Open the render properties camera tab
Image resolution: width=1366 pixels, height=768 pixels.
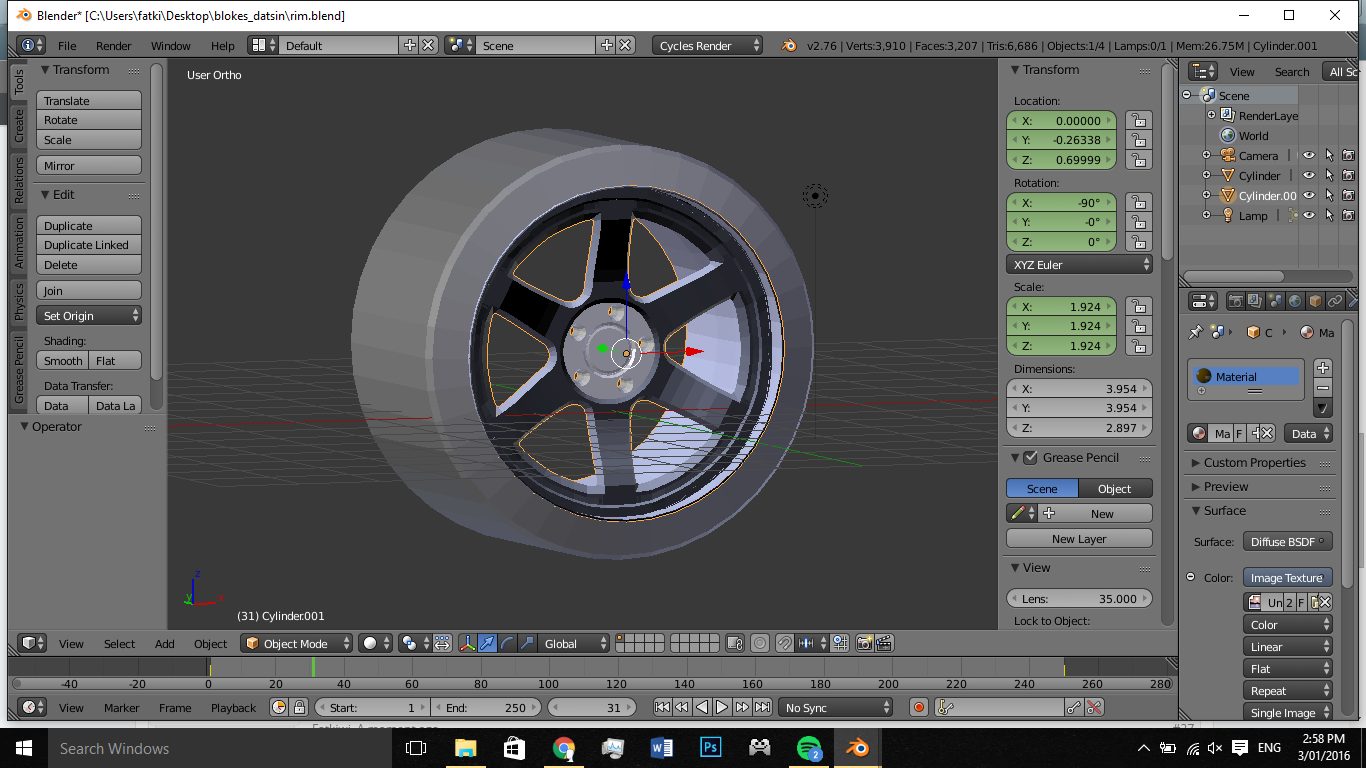pyautogui.click(x=1236, y=301)
